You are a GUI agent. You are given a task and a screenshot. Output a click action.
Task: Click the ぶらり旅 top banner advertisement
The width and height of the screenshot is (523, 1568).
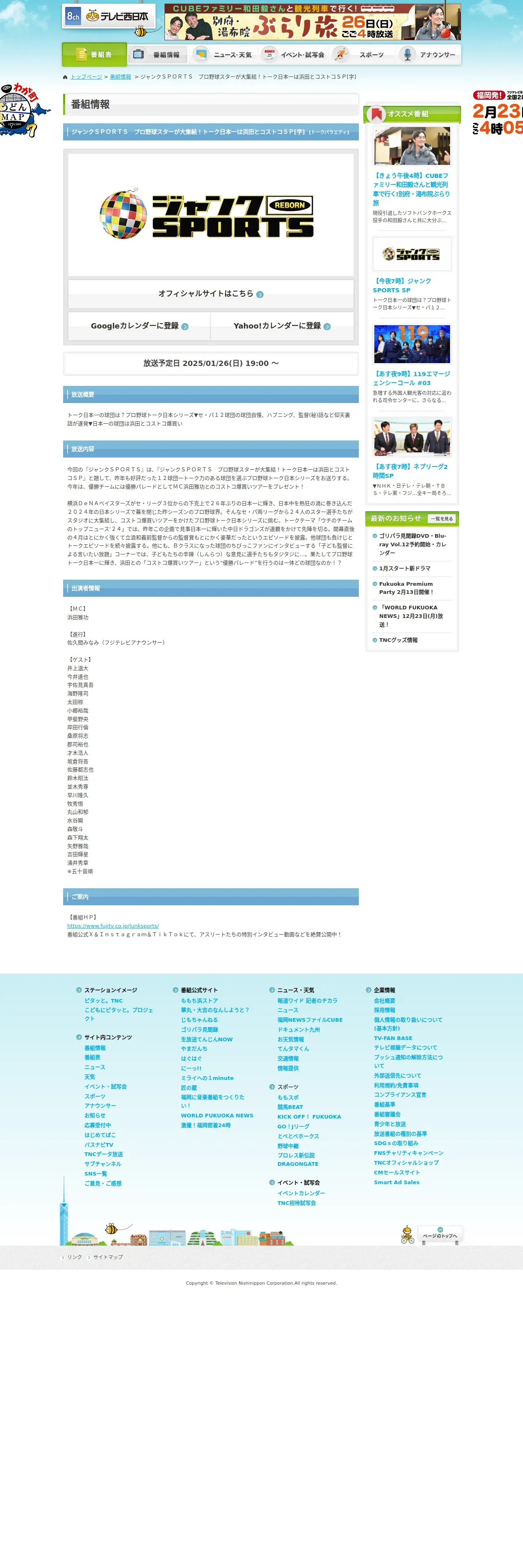pos(312,22)
